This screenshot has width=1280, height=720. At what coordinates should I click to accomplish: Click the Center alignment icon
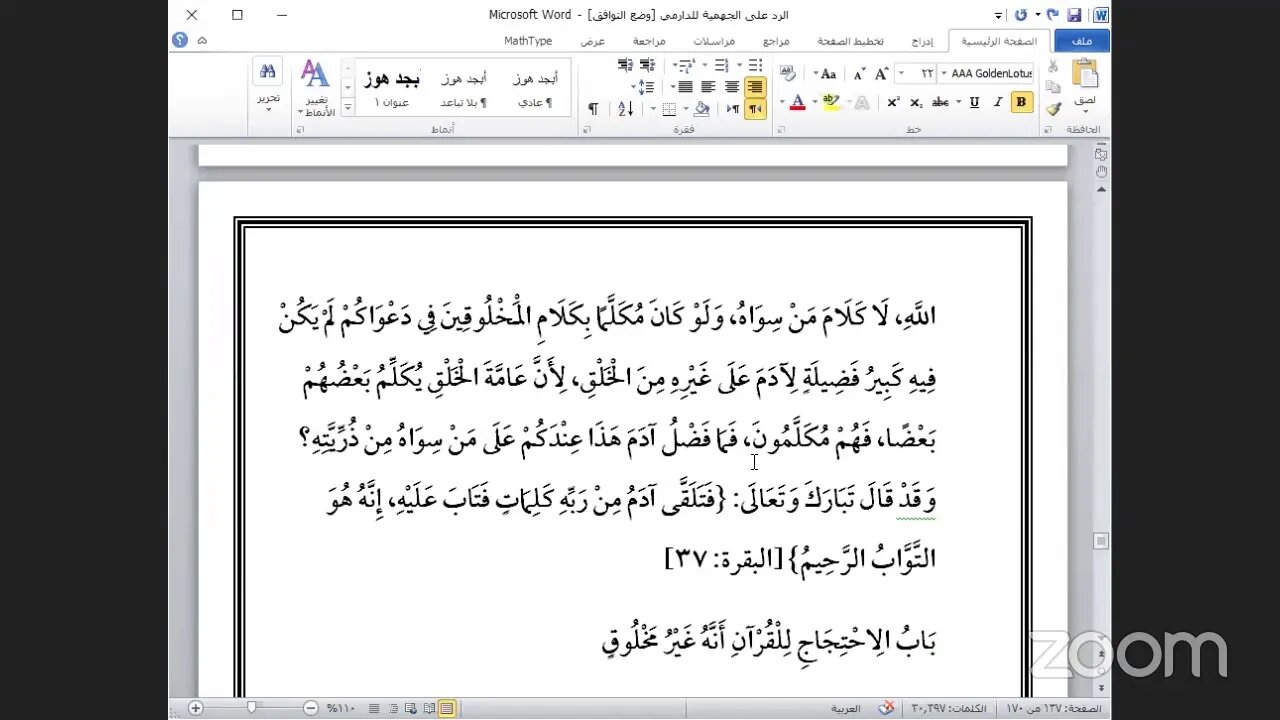[x=732, y=87]
